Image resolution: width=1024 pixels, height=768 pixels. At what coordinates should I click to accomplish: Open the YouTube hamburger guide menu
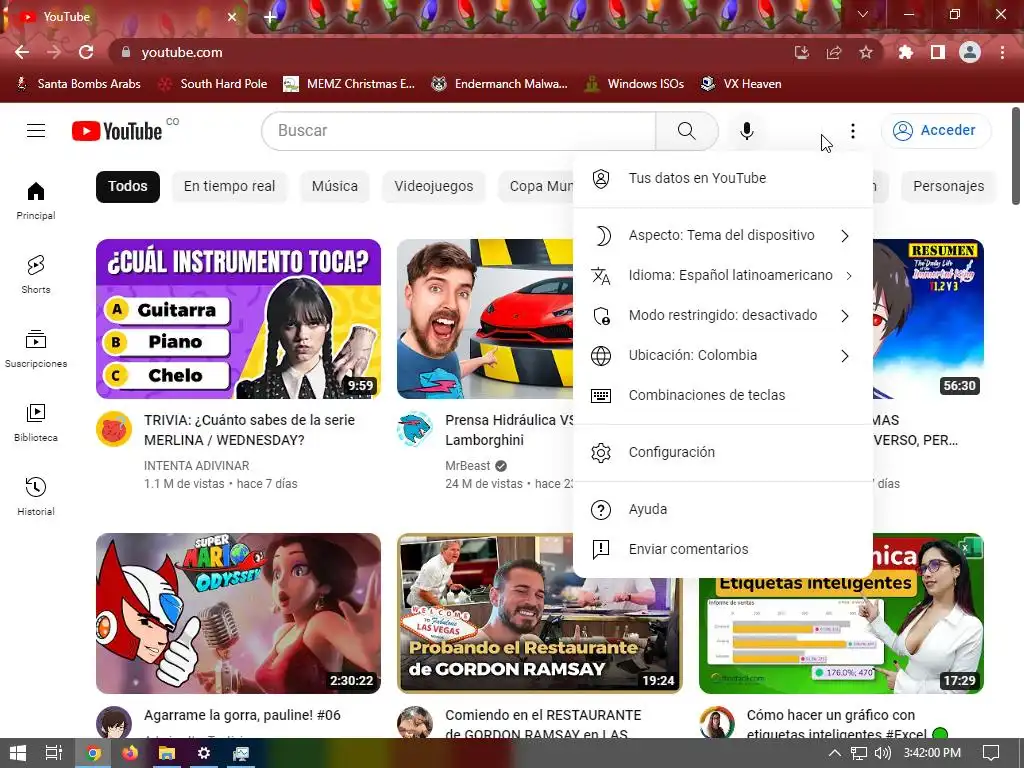36,131
